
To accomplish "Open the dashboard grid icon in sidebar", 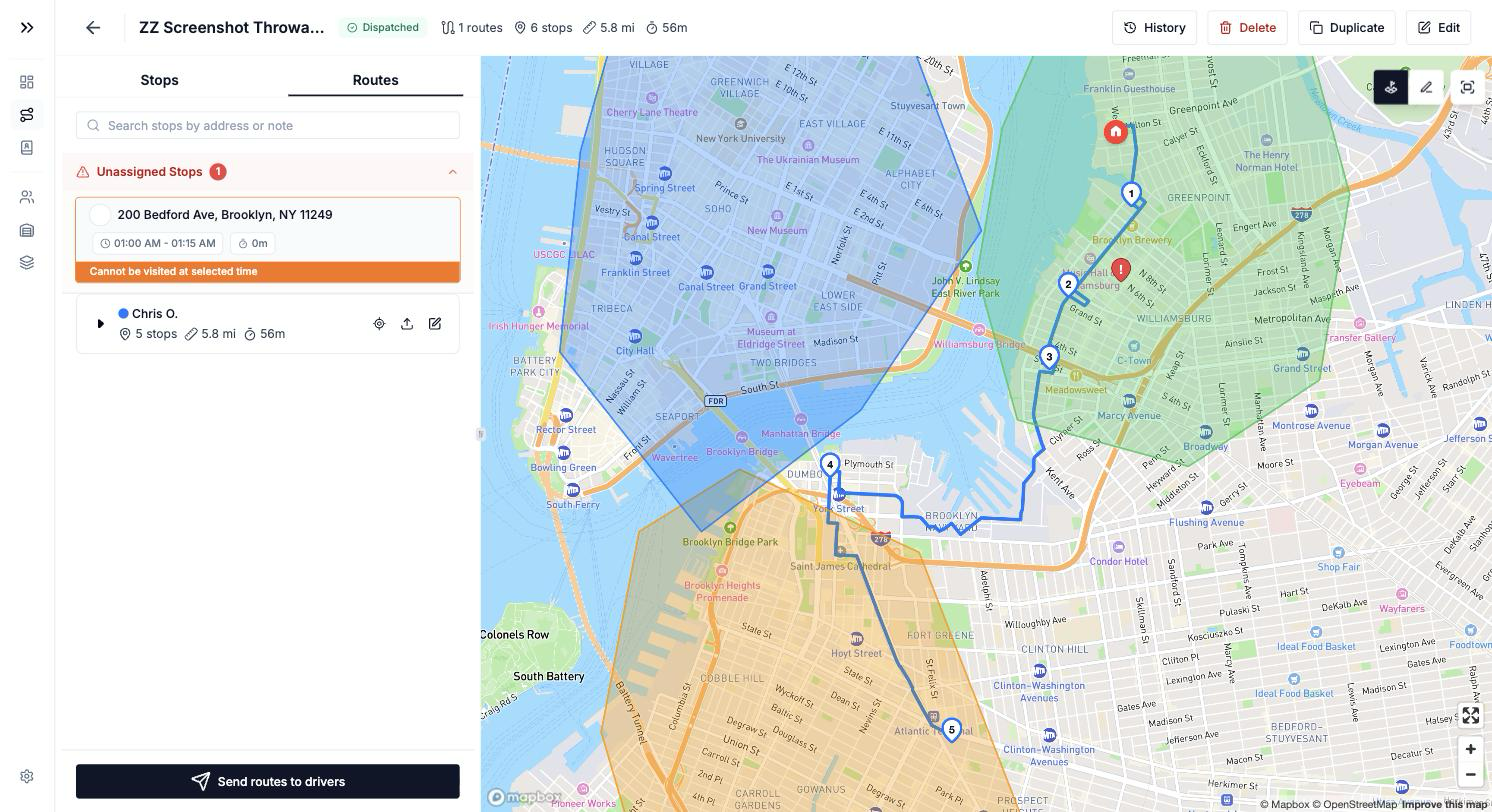I will 27,82.
